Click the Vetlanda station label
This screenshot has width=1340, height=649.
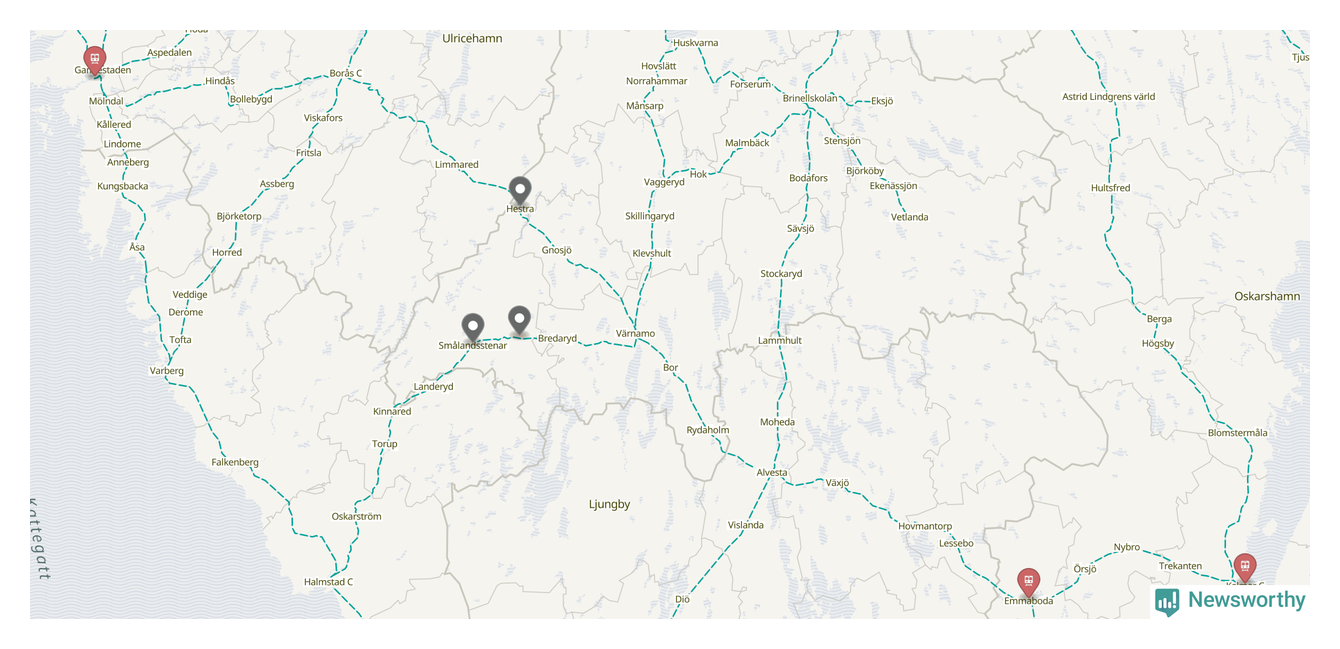click(x=910, y=217)
